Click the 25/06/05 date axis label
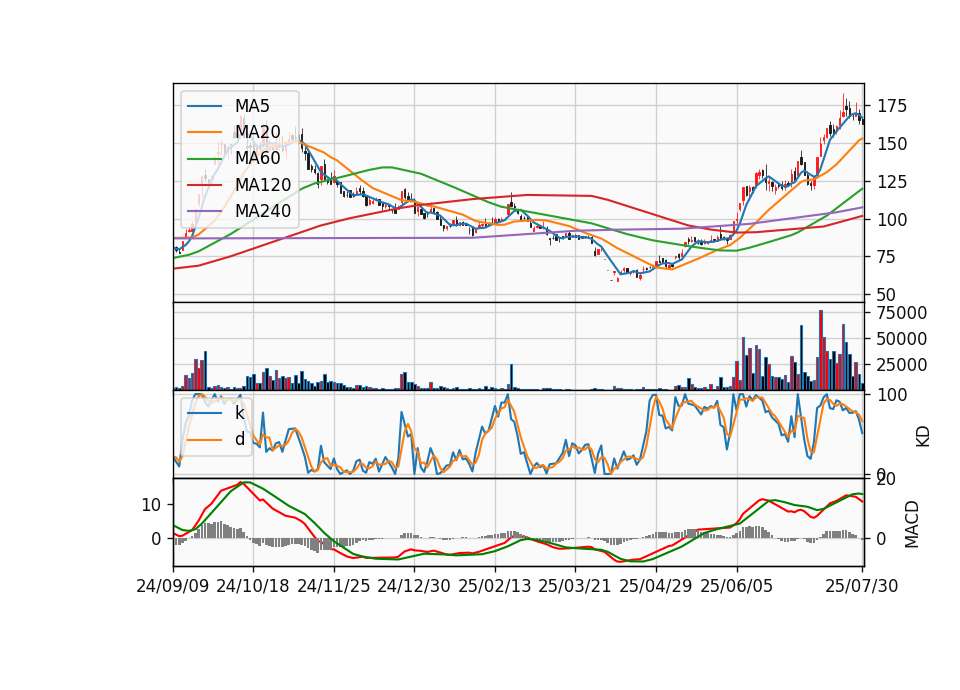 pos(737,586)
